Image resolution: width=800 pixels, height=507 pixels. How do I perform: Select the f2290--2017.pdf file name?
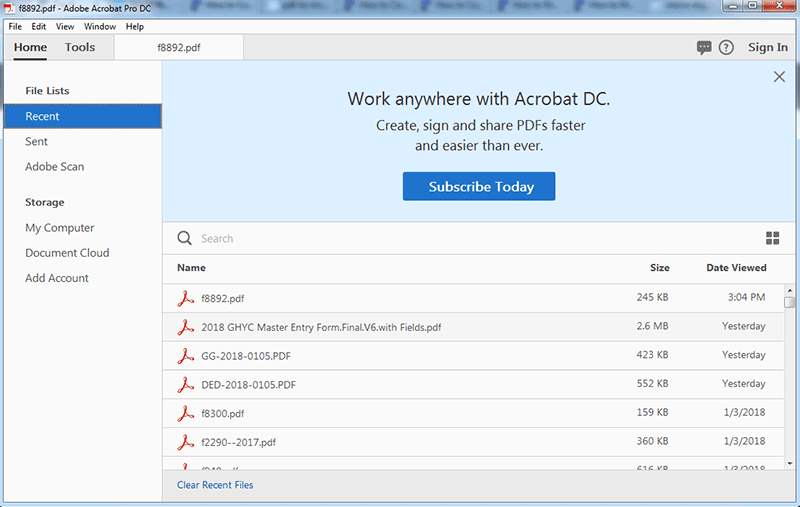tap(238, 442)
